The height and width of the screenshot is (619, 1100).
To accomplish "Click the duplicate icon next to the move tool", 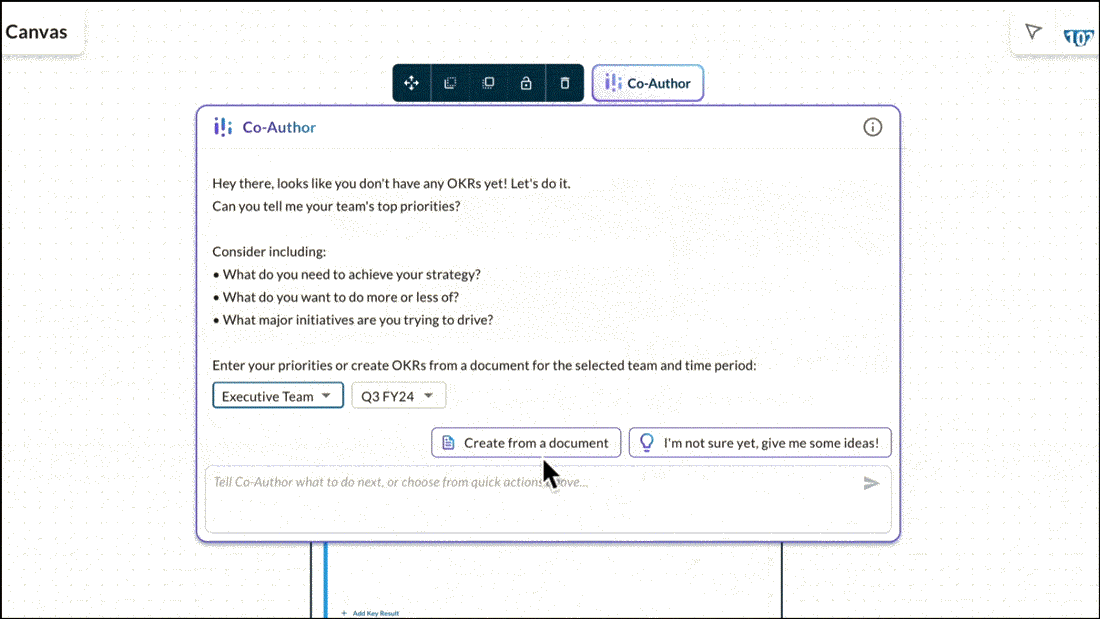I will coord(450,83).
